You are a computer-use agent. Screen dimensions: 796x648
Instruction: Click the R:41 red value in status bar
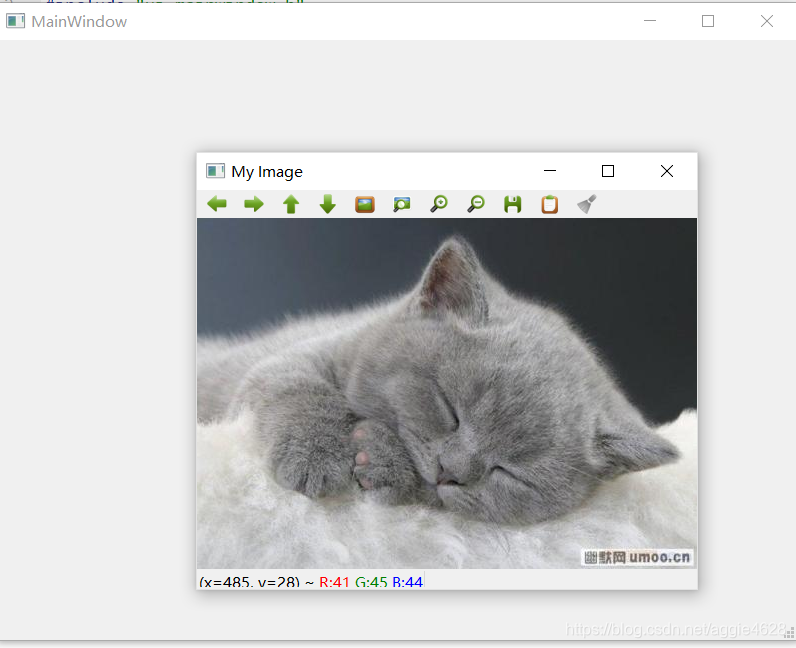click(334, 581)
